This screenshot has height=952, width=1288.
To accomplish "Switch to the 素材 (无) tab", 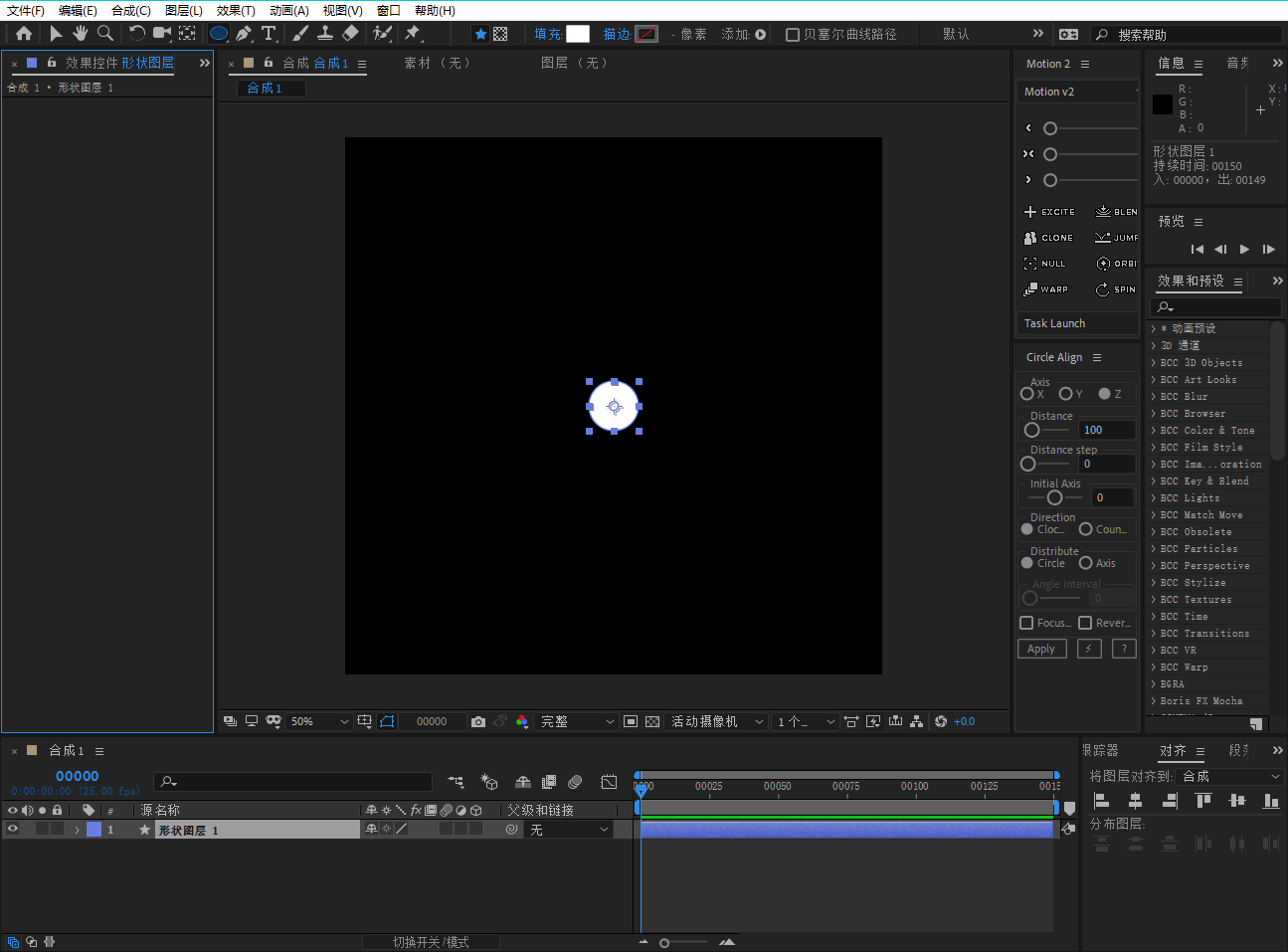I will (438, 63).
